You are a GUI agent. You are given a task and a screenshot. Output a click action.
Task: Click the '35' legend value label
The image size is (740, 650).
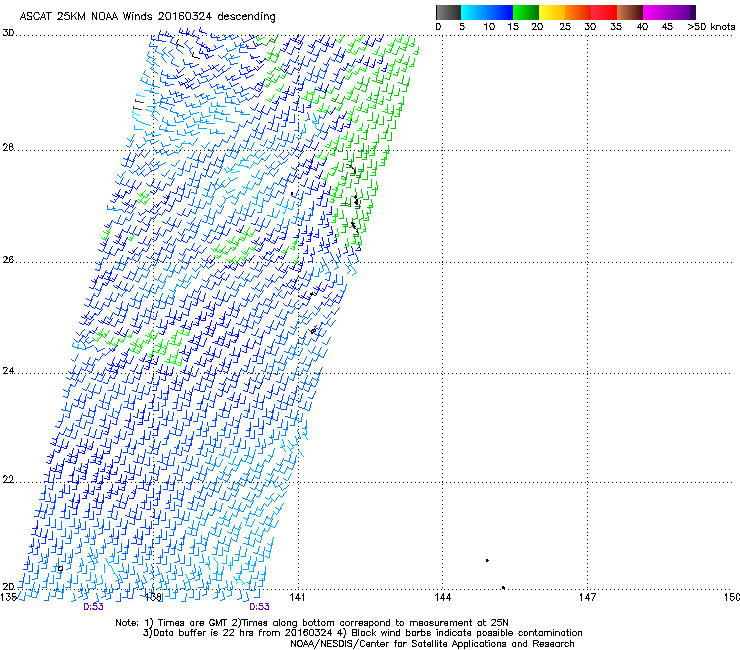(616, 27)
